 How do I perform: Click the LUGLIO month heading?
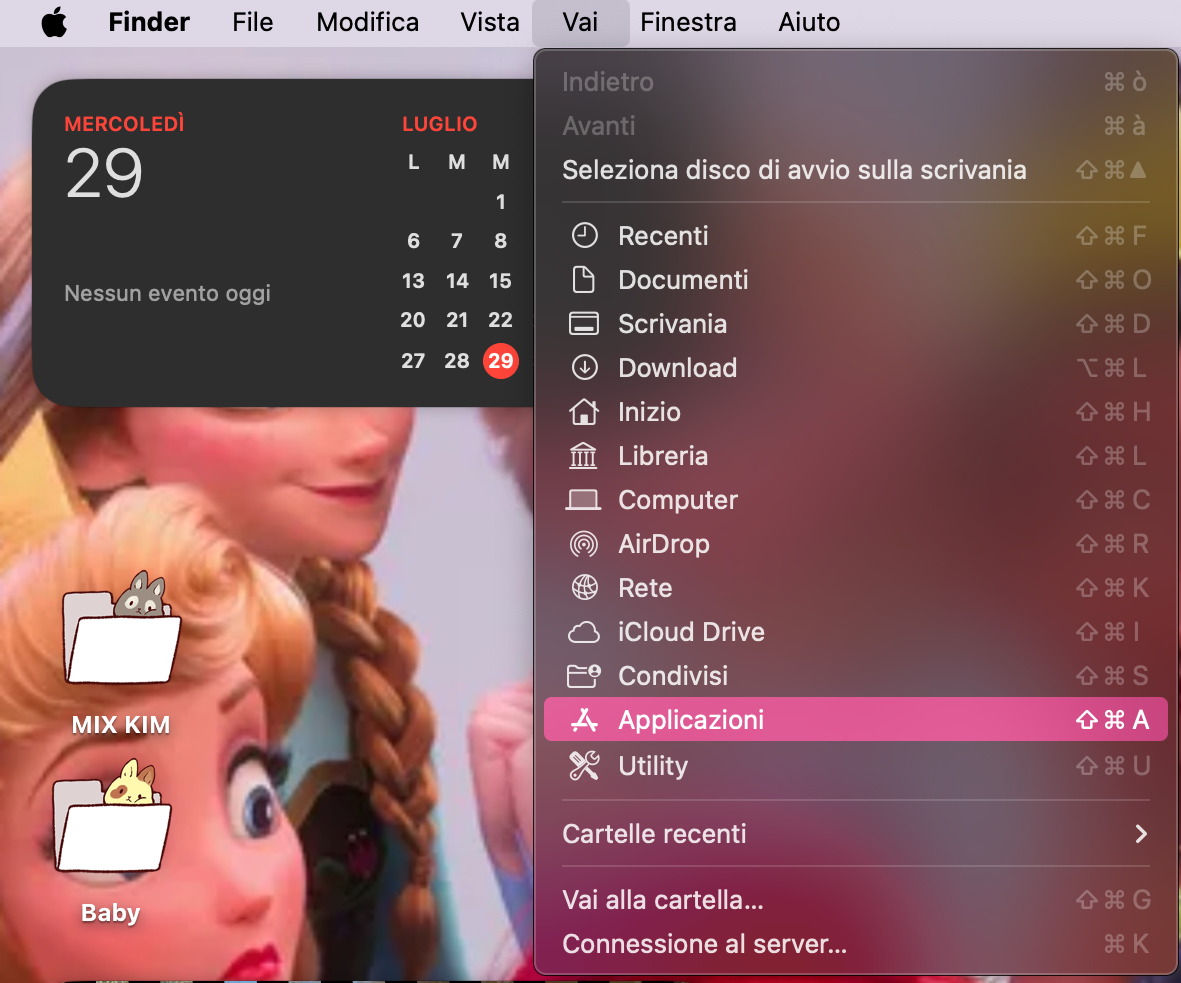[439, 124]
